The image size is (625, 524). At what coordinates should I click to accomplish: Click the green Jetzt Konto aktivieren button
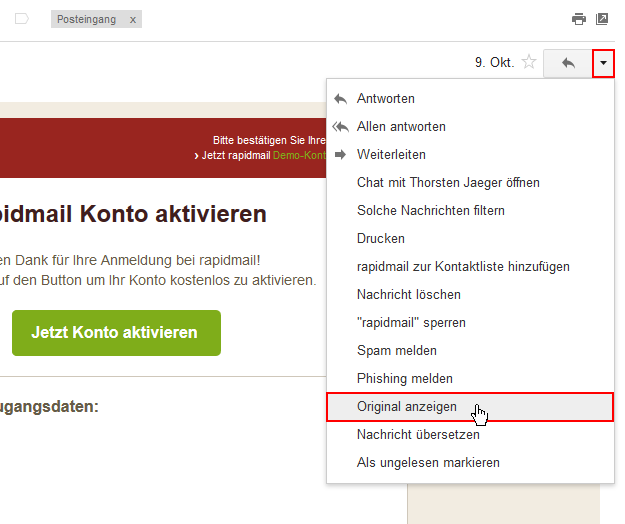(x=116, y=333)
